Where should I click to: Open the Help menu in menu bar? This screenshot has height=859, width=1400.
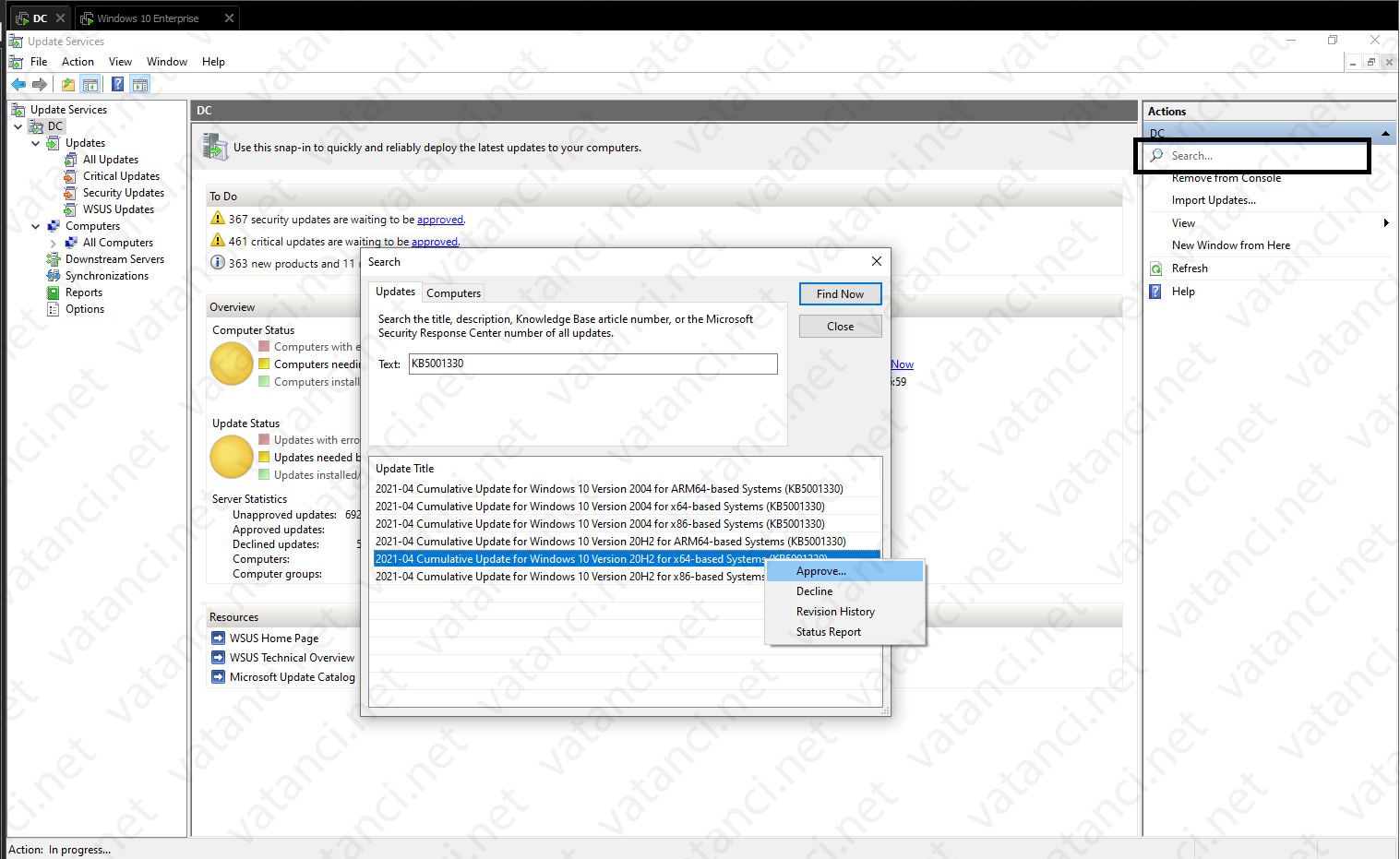213,62
